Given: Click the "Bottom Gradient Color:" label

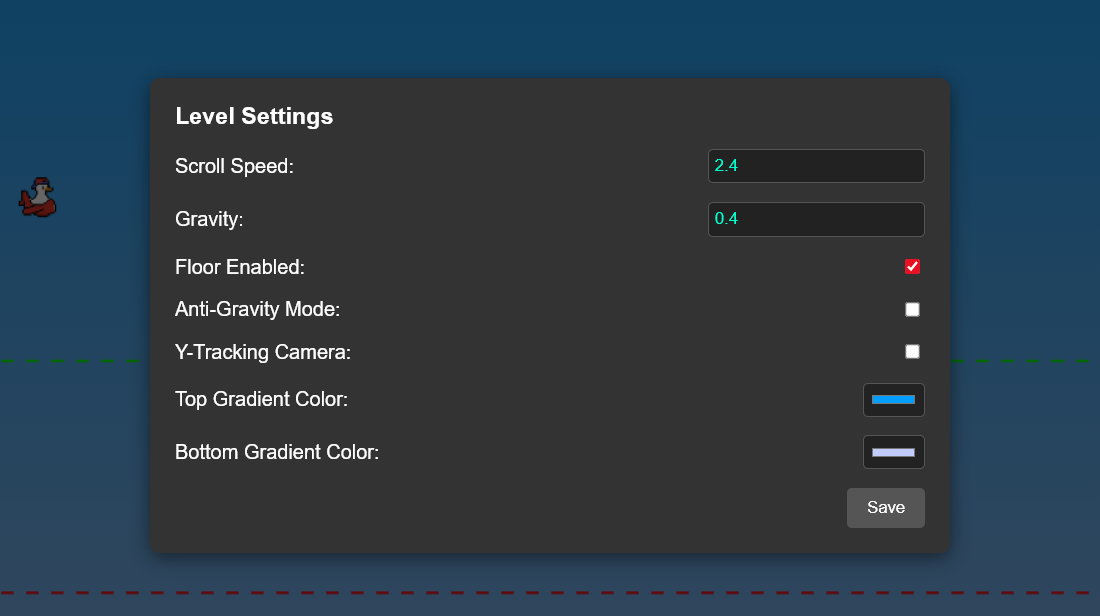Looking at the screenshot, I should pyautogui.click(x=277, y=452).
